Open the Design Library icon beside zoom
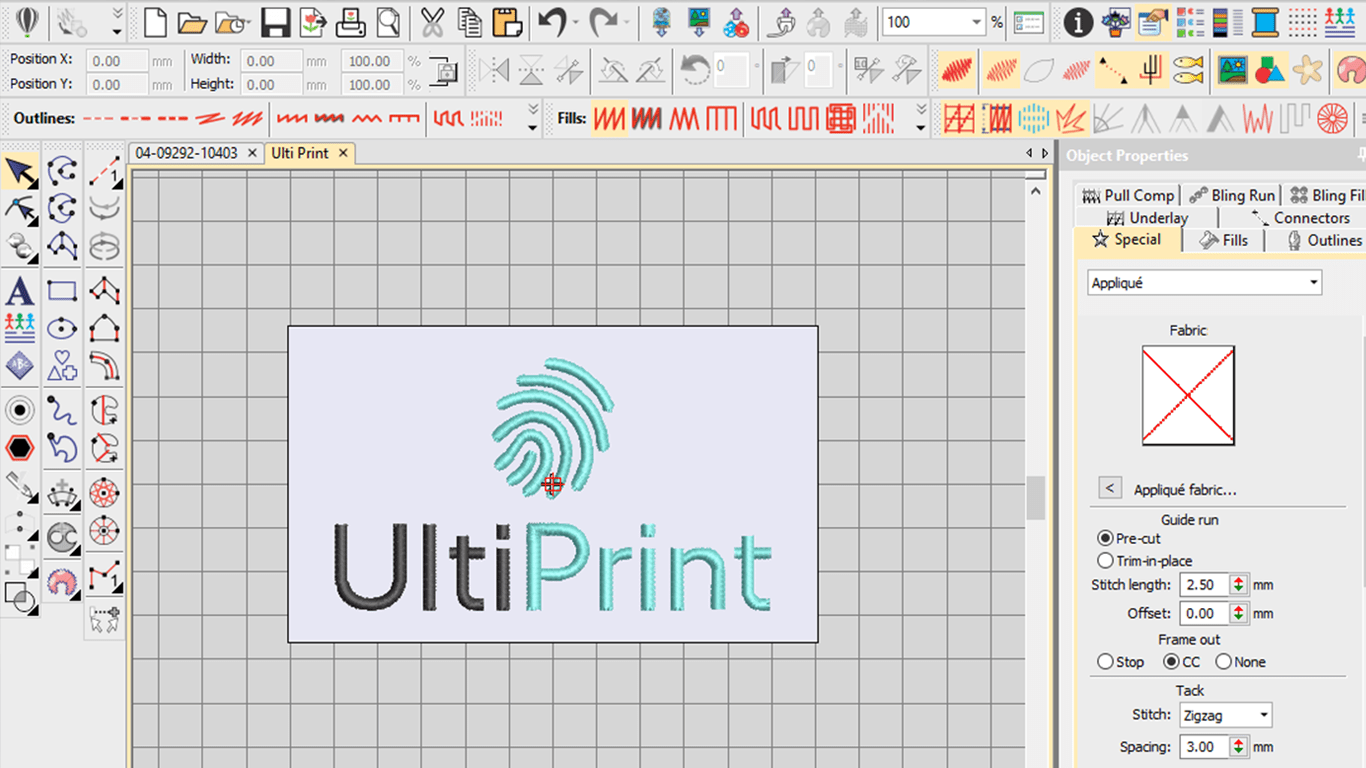The image size is (1366, 768). point(1028,22)
